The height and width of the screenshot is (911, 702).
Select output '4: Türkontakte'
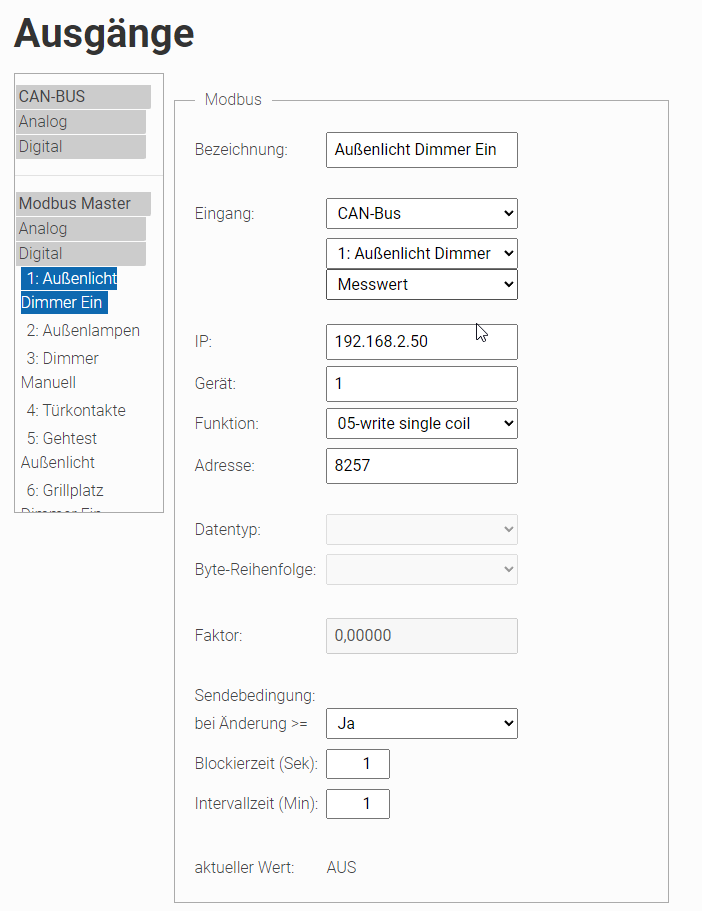76,411
